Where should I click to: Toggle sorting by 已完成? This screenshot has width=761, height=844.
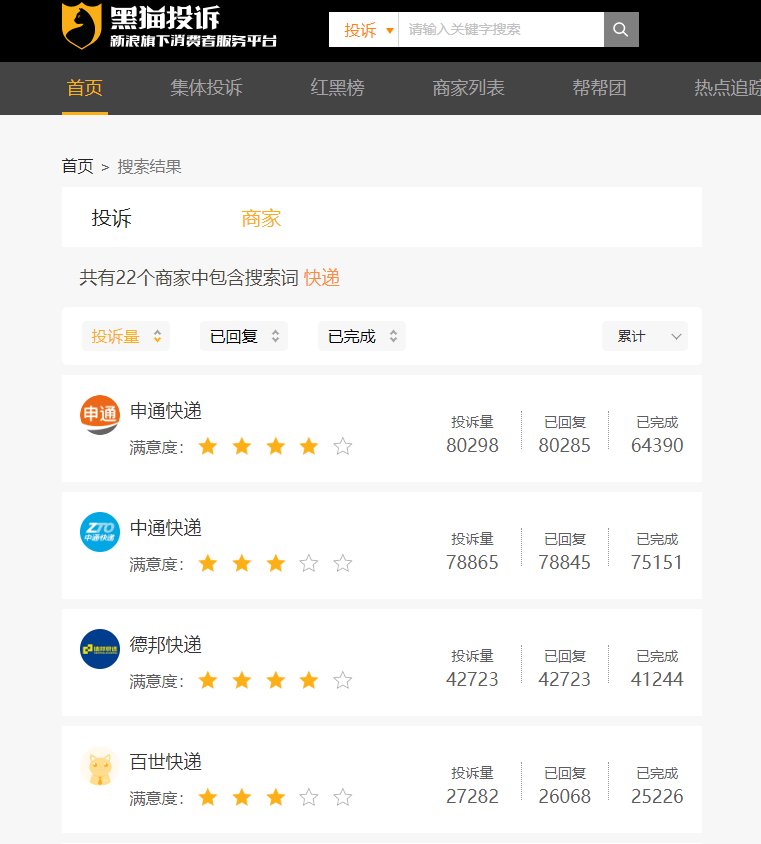[x=361, y=336]
